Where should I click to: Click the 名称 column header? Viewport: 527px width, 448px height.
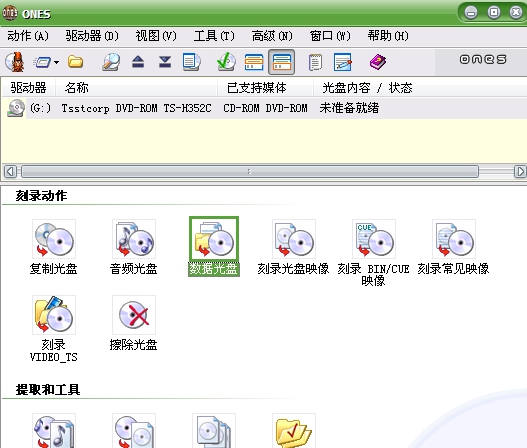click(x=136, y=88)
